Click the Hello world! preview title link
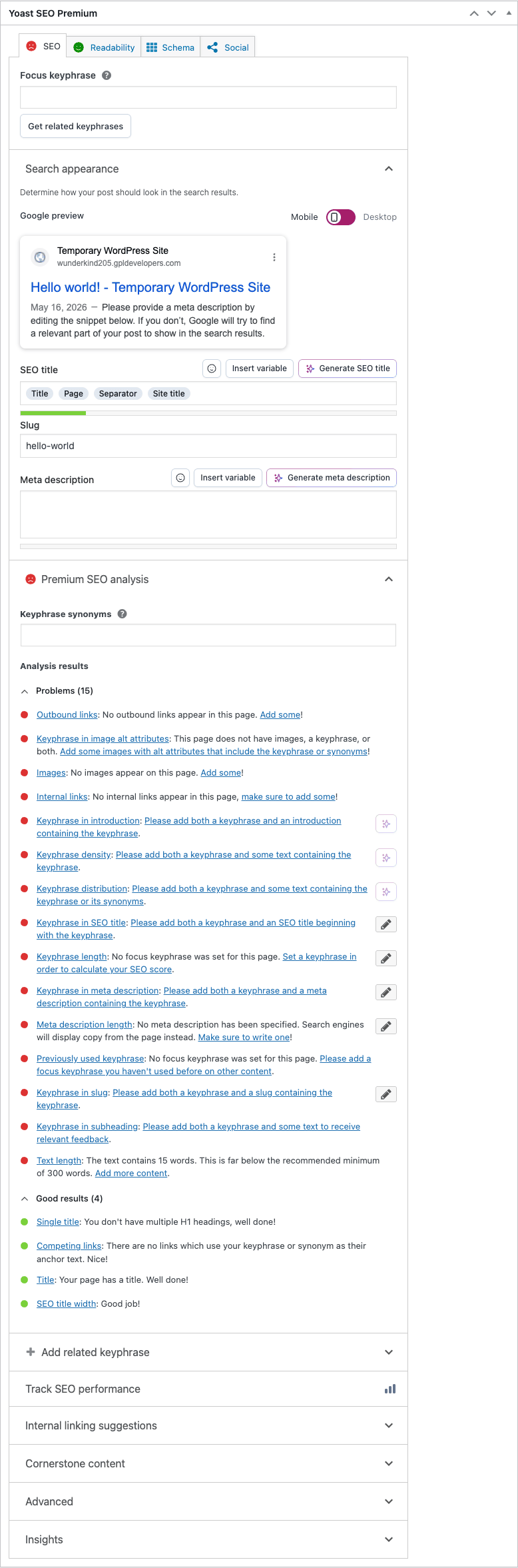This screenshot has height=1568, width=518. (x=150, y=287)
